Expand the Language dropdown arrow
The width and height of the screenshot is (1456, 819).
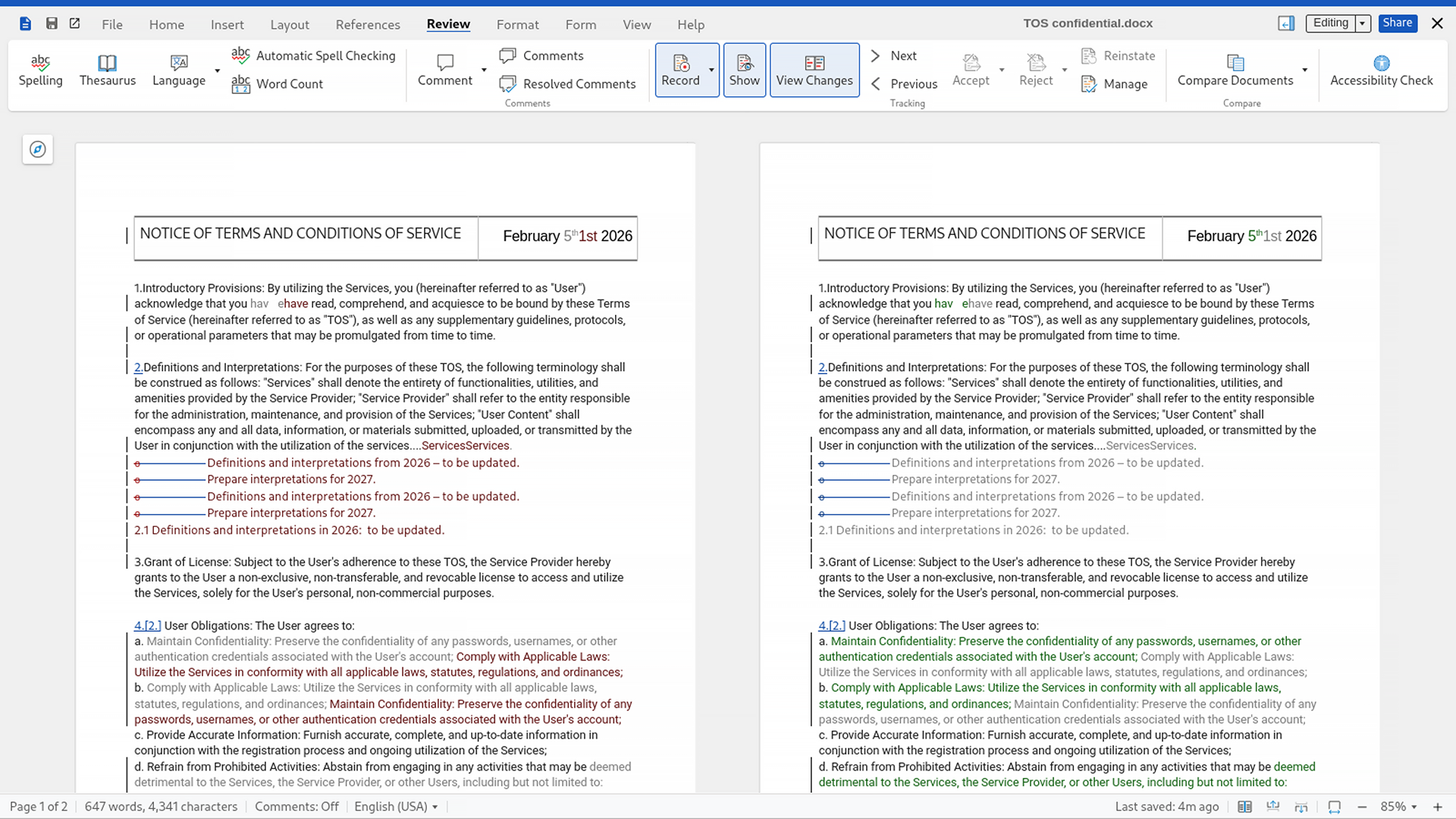pos(218,71)
